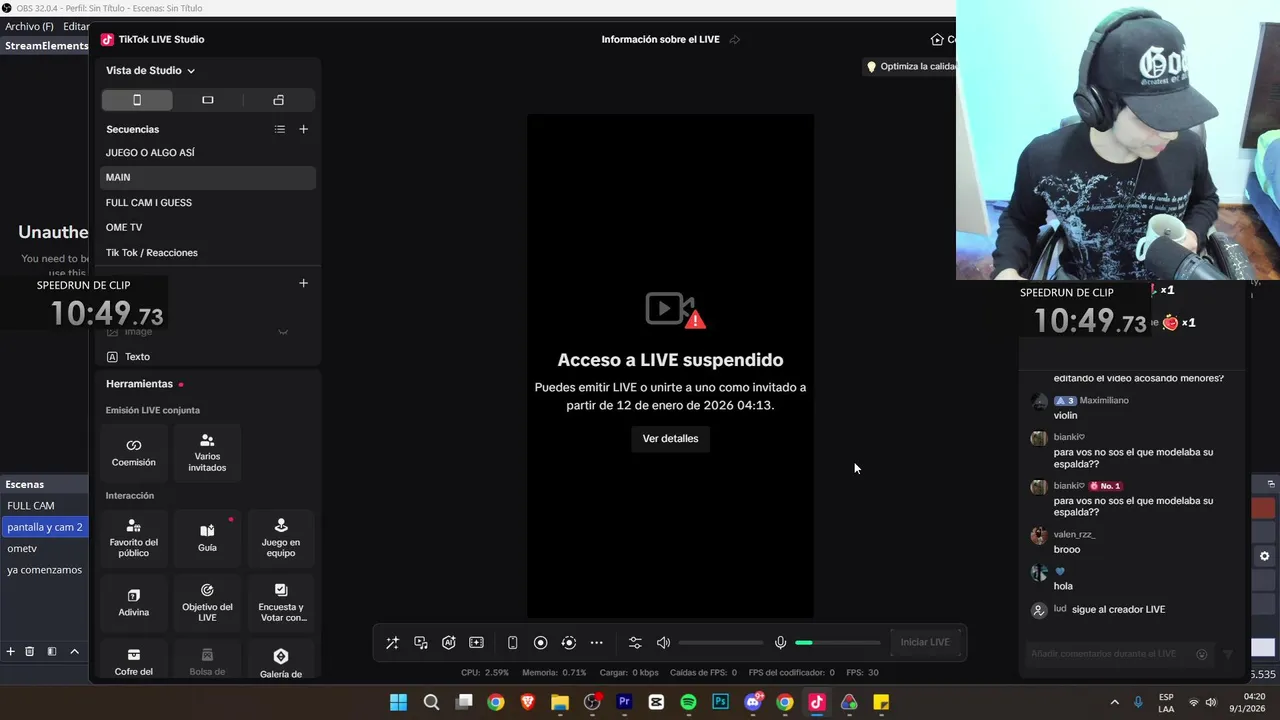1280x720 pixels.
Task: Open the Adivina tool
Action: coord(134,602)
